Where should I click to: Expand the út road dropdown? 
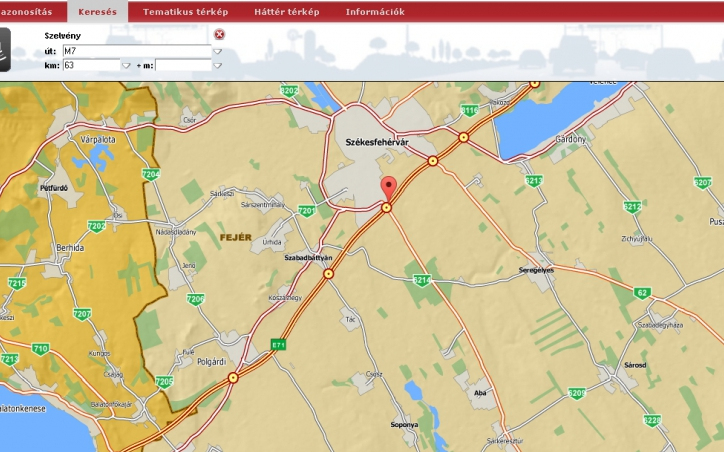coord(217,51)
